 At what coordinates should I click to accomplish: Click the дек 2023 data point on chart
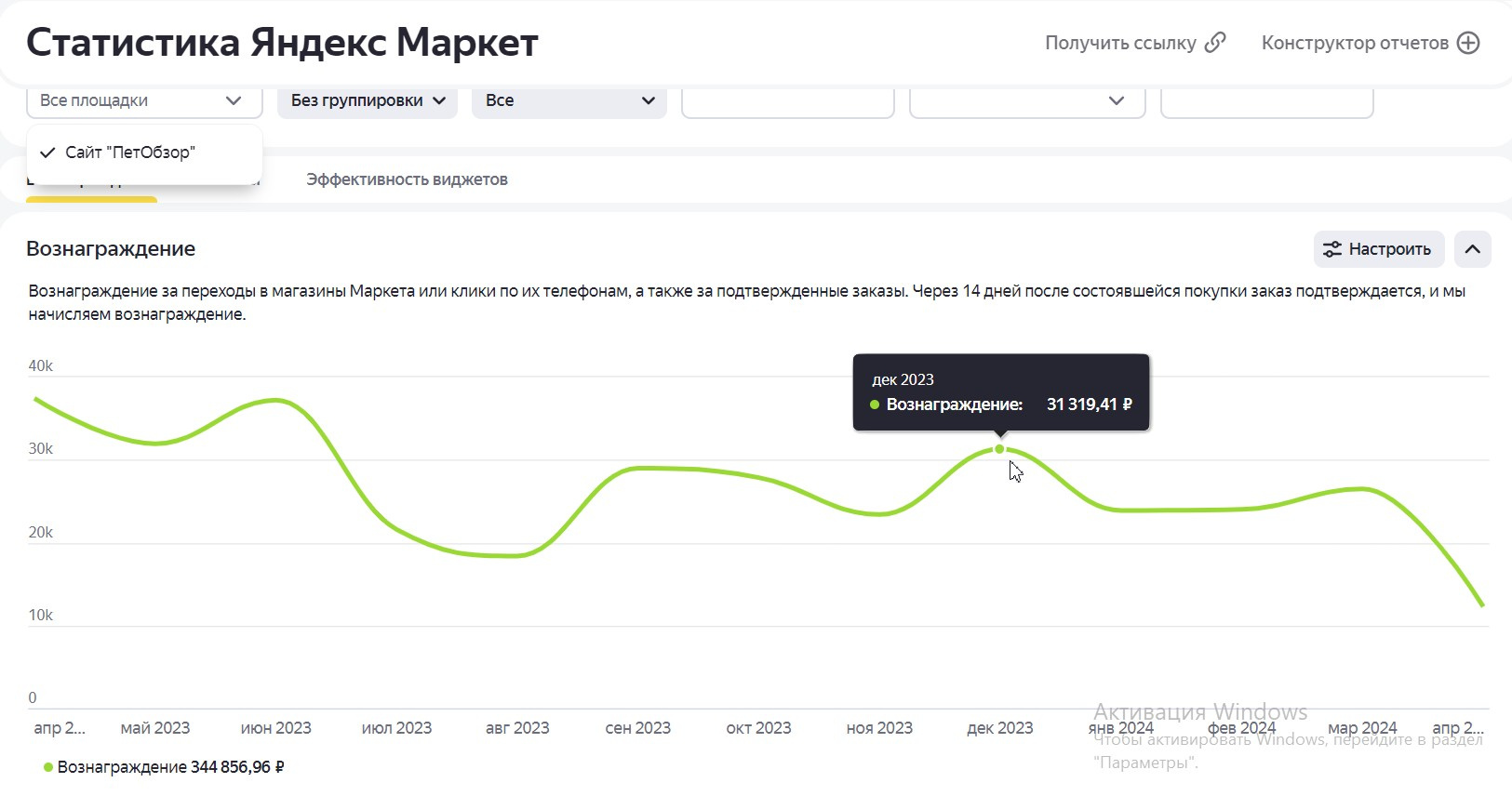pos(1000,449)
